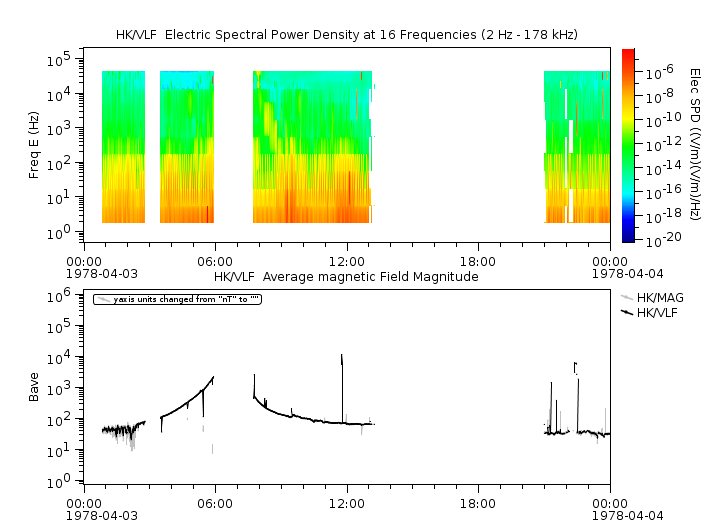
Task: Click the HK/MAG legend line icon
Action: [x=627, y=298]
